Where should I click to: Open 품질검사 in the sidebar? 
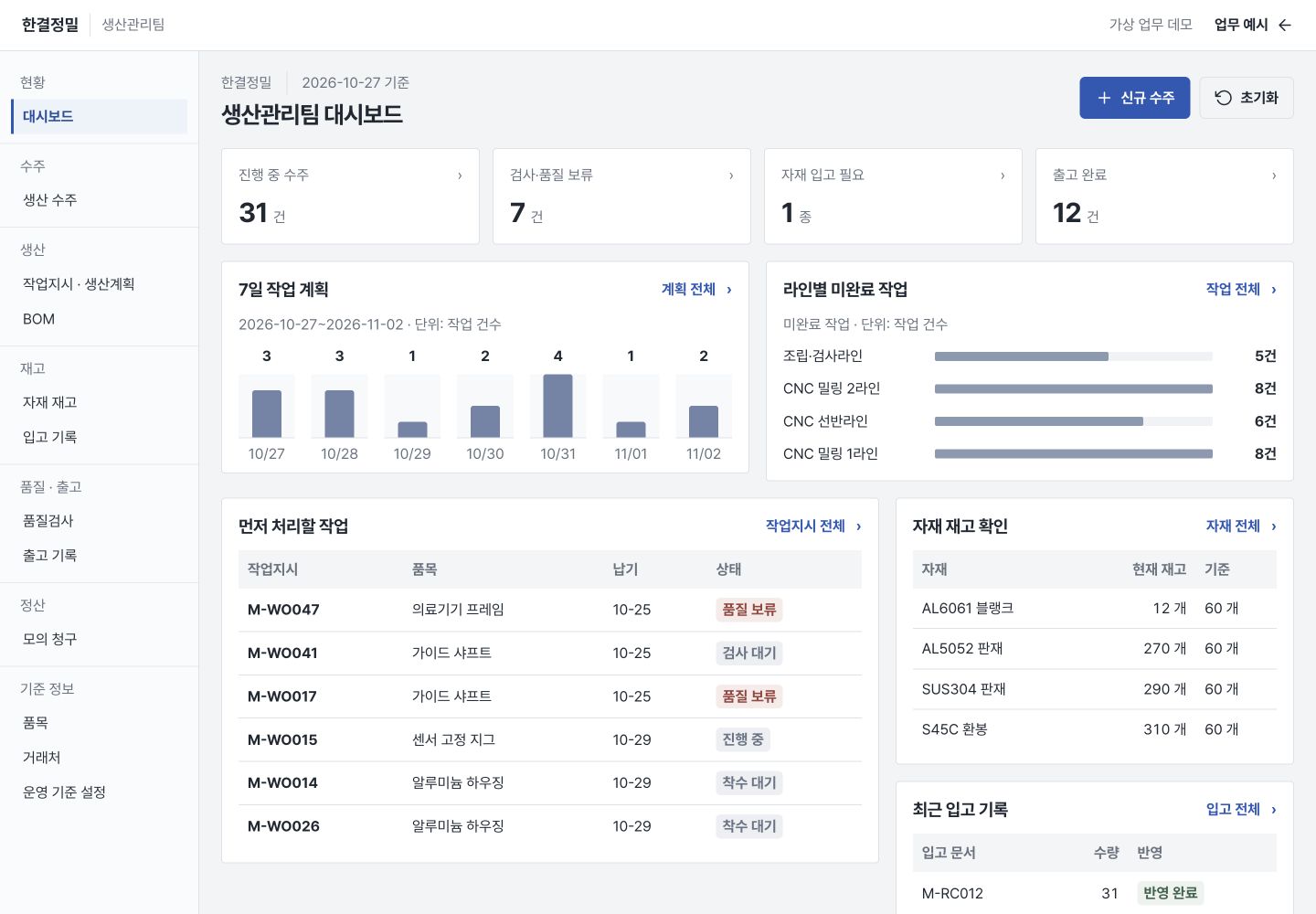pos(99,521)
